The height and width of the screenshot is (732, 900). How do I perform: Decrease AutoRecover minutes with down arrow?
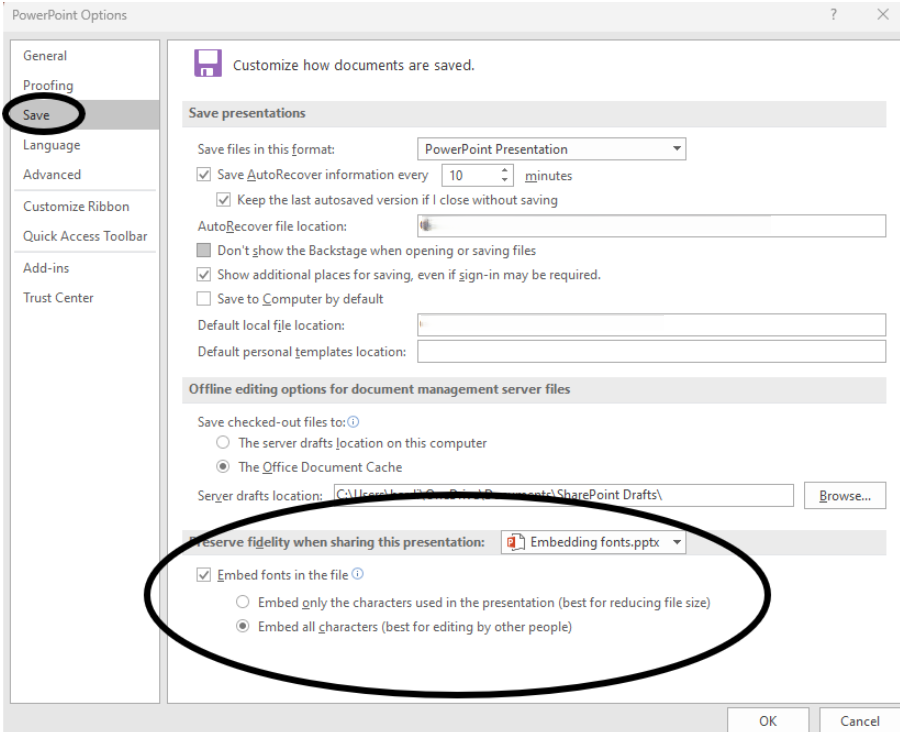(x=504, y=180)
